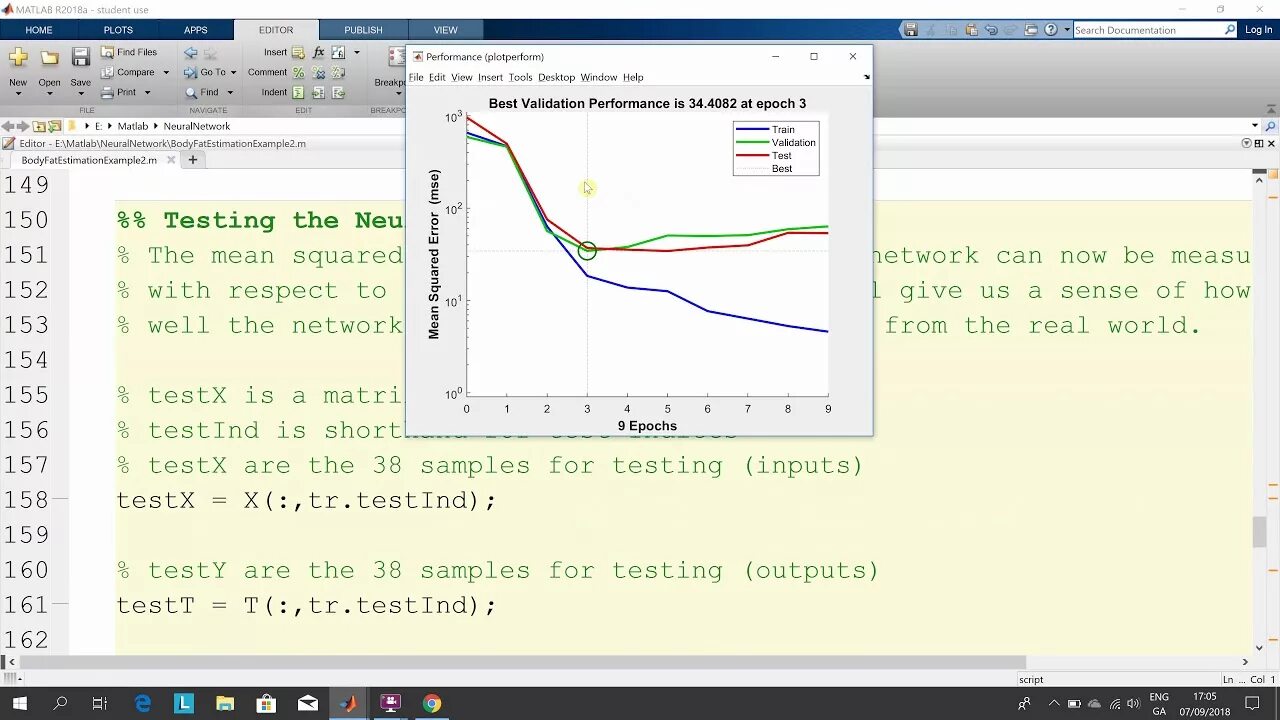Click the quick-access undo icon
Screen dimensions: 1280x720
(x=991, y=30)
